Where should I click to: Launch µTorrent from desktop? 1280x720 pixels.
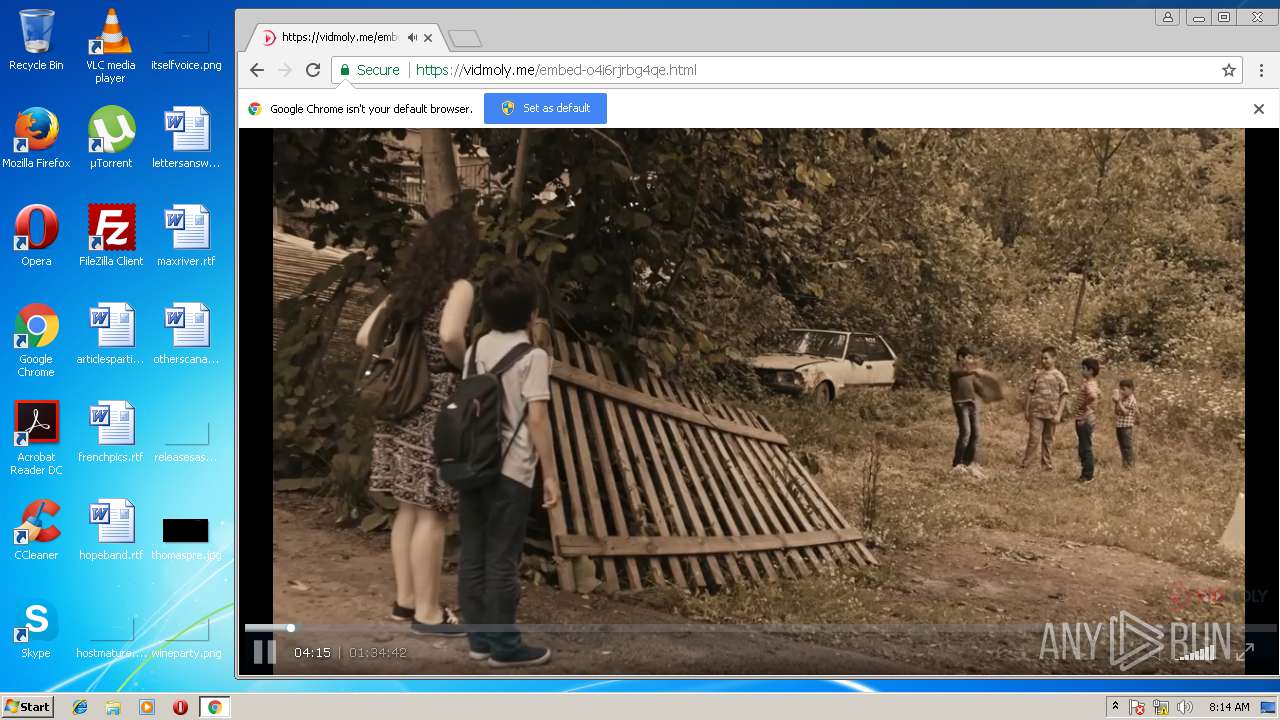111,138
